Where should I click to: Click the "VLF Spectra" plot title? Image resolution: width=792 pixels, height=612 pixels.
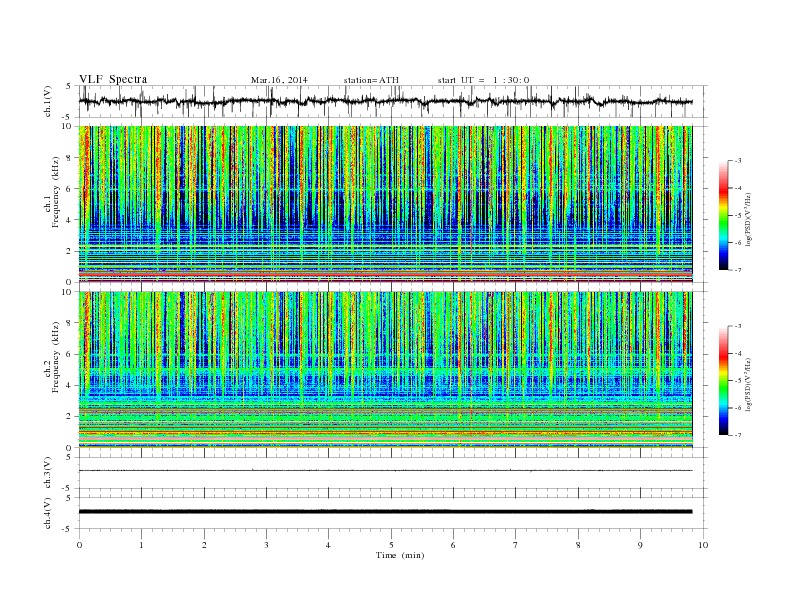tap(113, 79)
